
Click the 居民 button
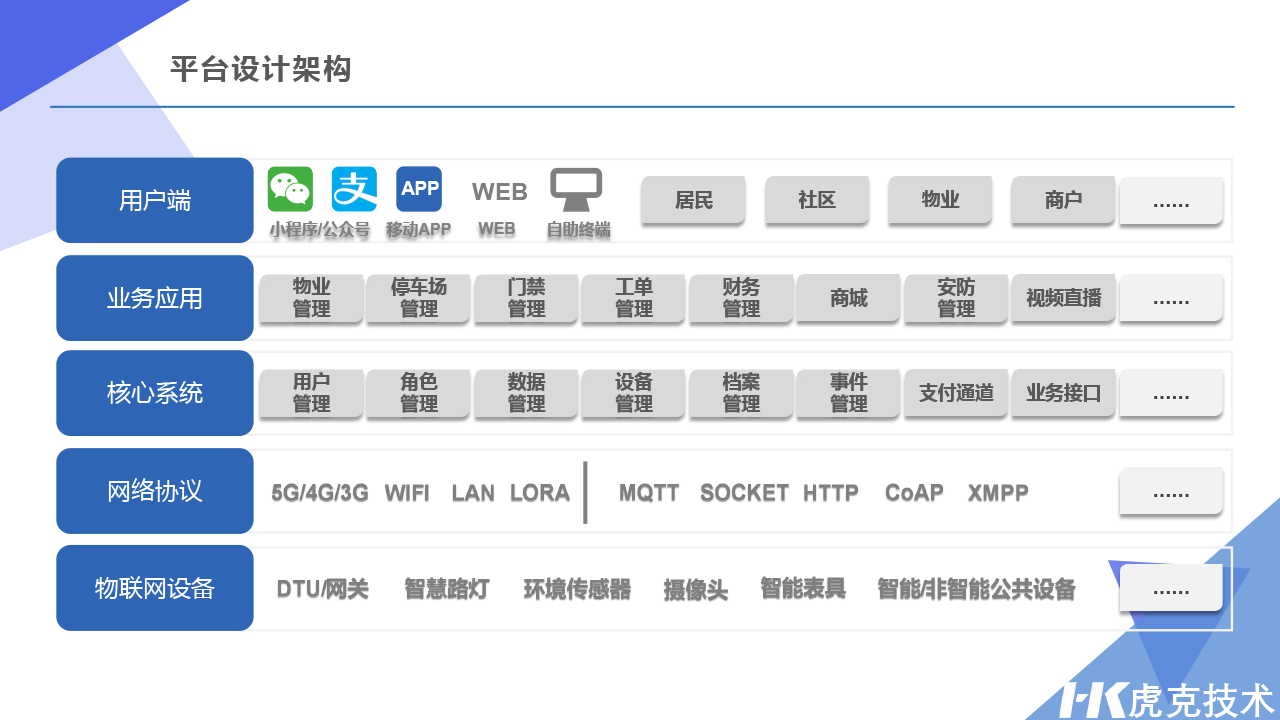tap(694, 200)
